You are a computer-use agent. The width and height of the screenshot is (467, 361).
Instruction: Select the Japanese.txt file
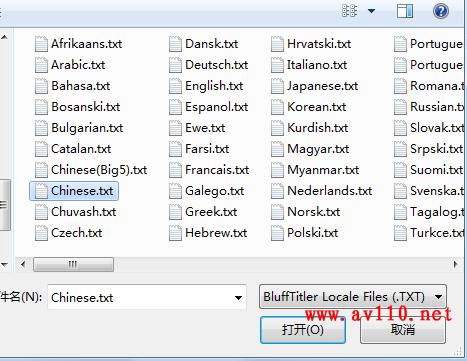(x=315, y=86)
